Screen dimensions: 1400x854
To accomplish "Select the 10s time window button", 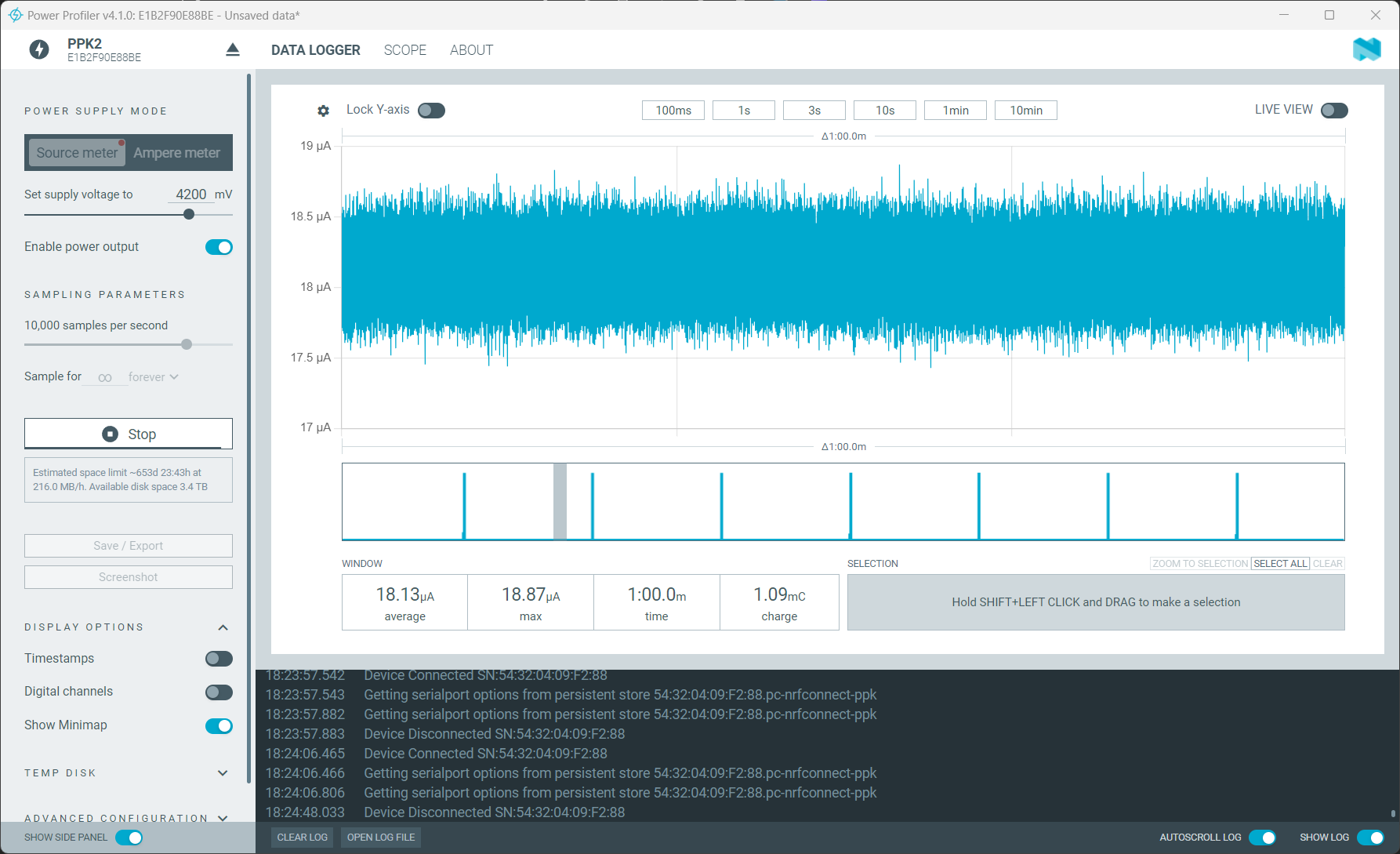I will 884,111.
